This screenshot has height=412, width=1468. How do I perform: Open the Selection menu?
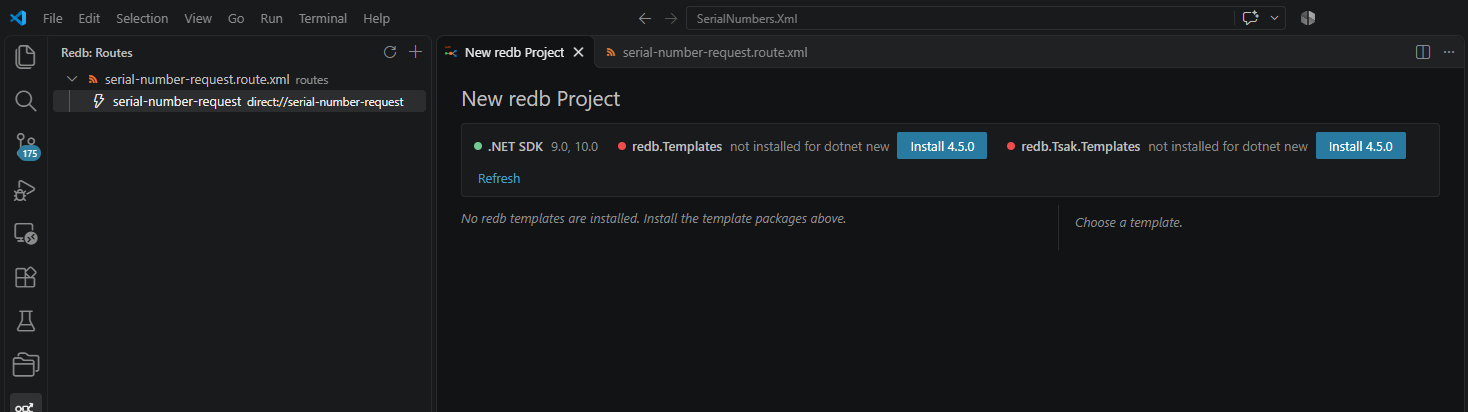[142, 18]
